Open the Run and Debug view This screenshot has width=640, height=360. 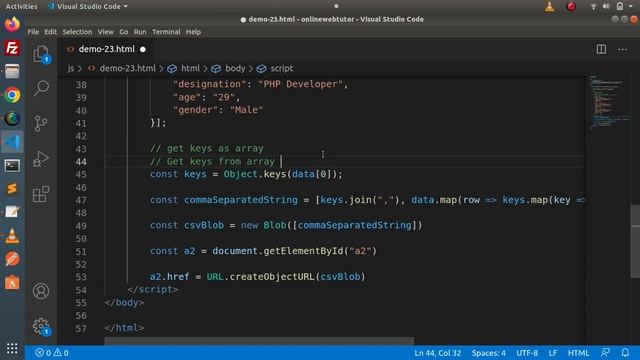(41, 159)
